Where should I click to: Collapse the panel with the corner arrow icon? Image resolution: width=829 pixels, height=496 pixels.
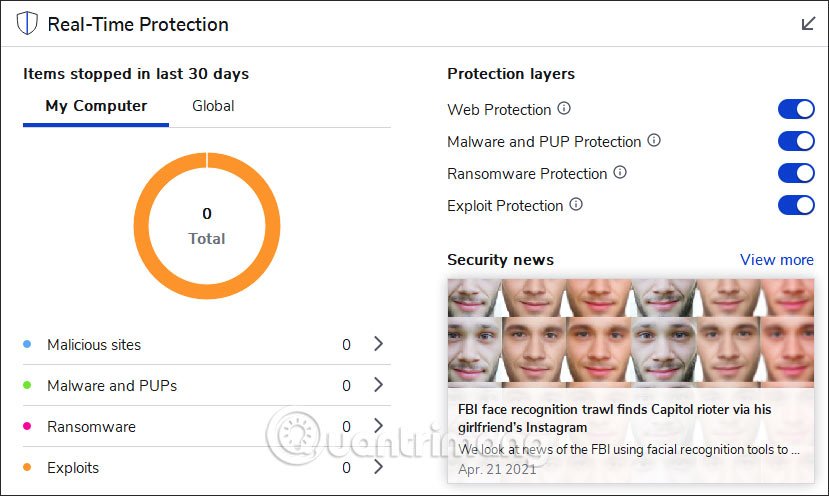[x=808, y=24]
